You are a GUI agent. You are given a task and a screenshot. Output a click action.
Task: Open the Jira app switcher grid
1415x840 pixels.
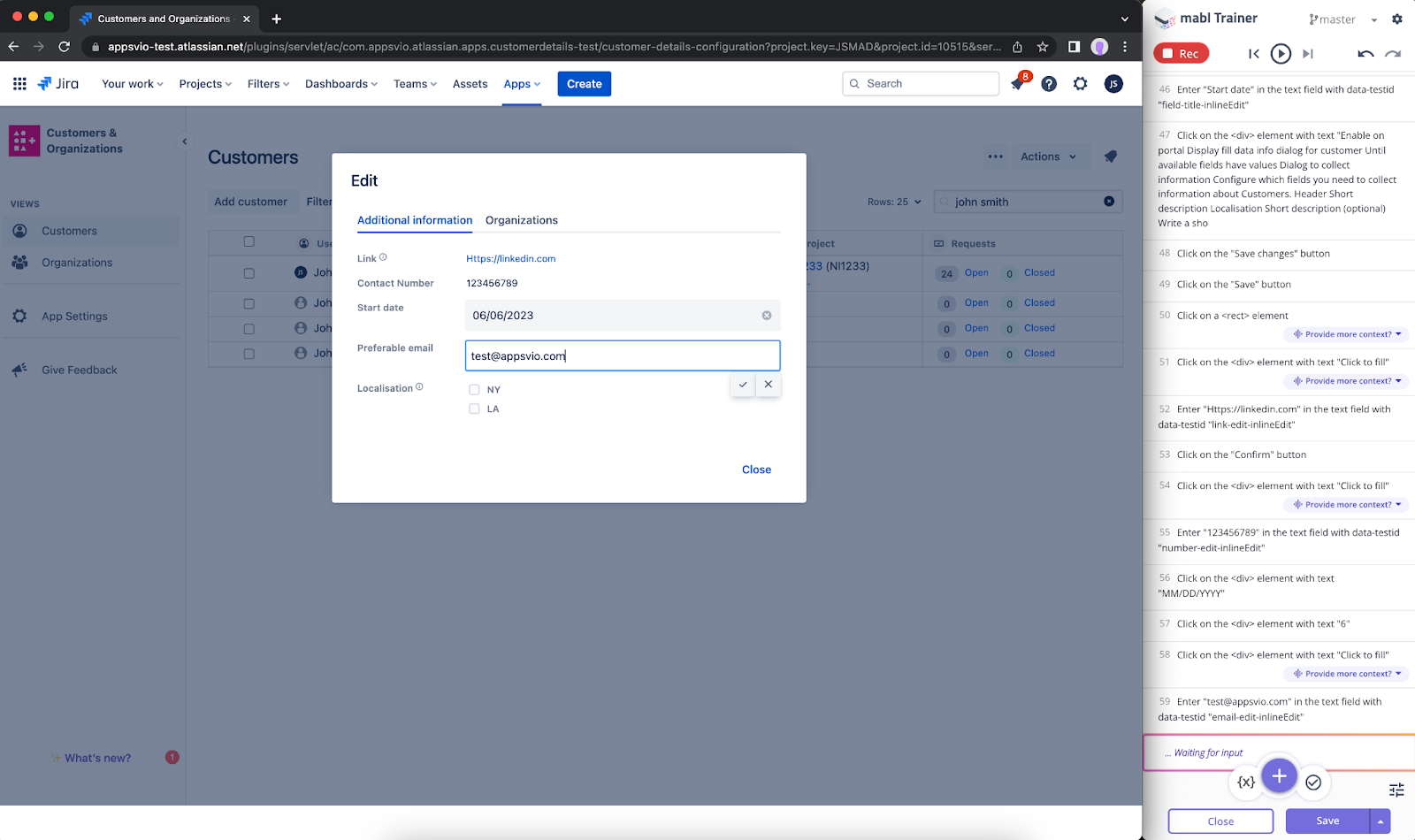(19, 84)
